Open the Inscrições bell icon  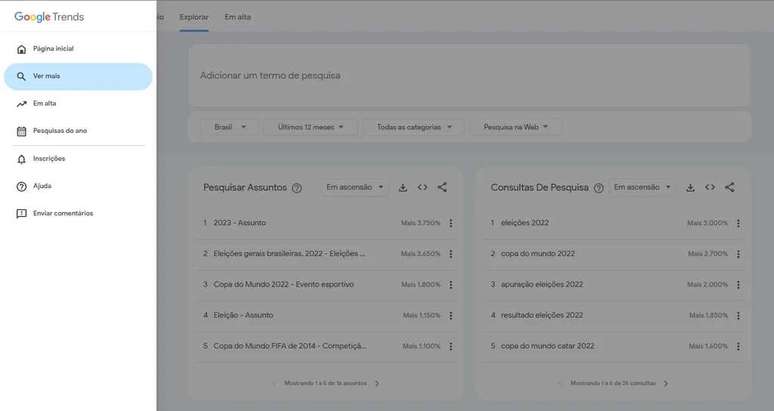pyautogui.click(x=21, y=159)
